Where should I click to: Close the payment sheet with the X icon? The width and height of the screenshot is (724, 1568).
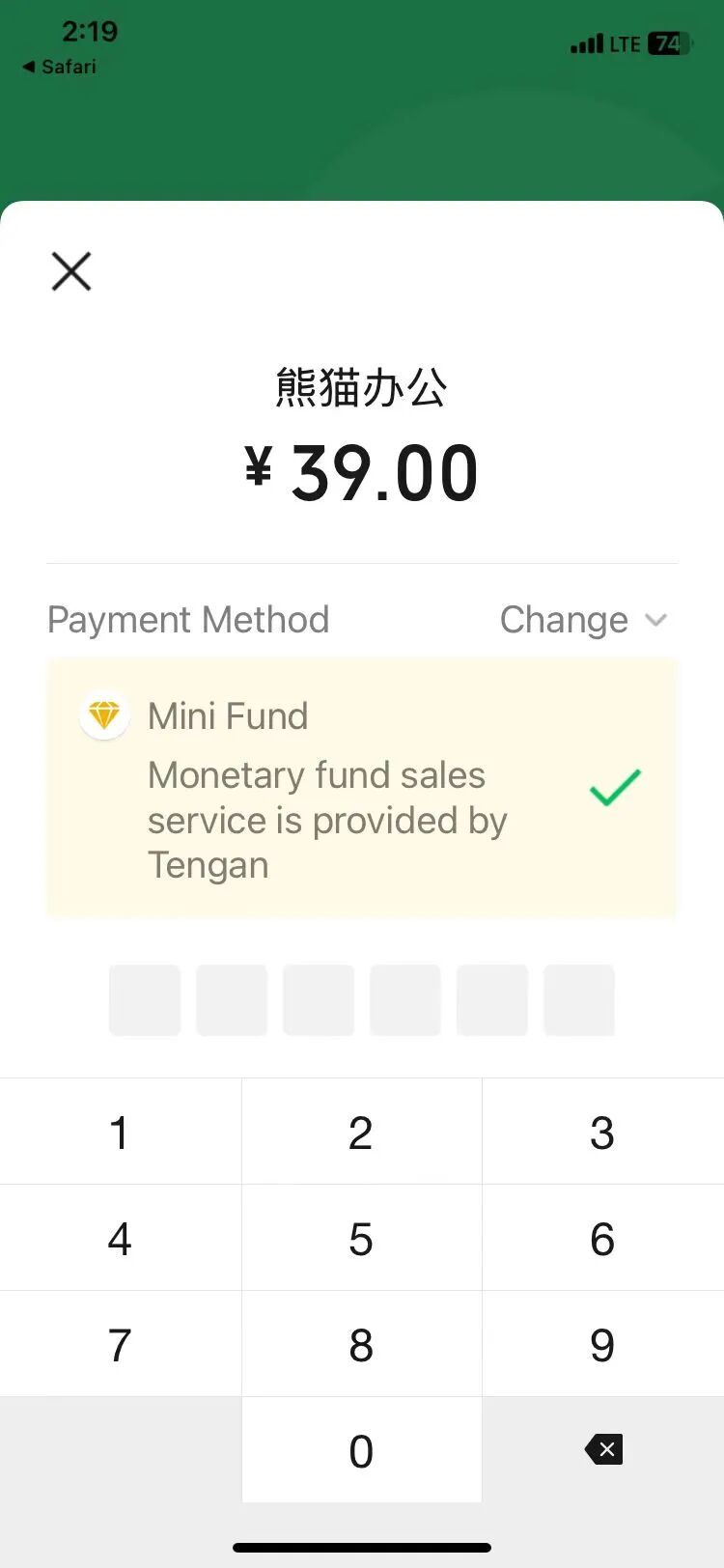click(x=71, y=271)
